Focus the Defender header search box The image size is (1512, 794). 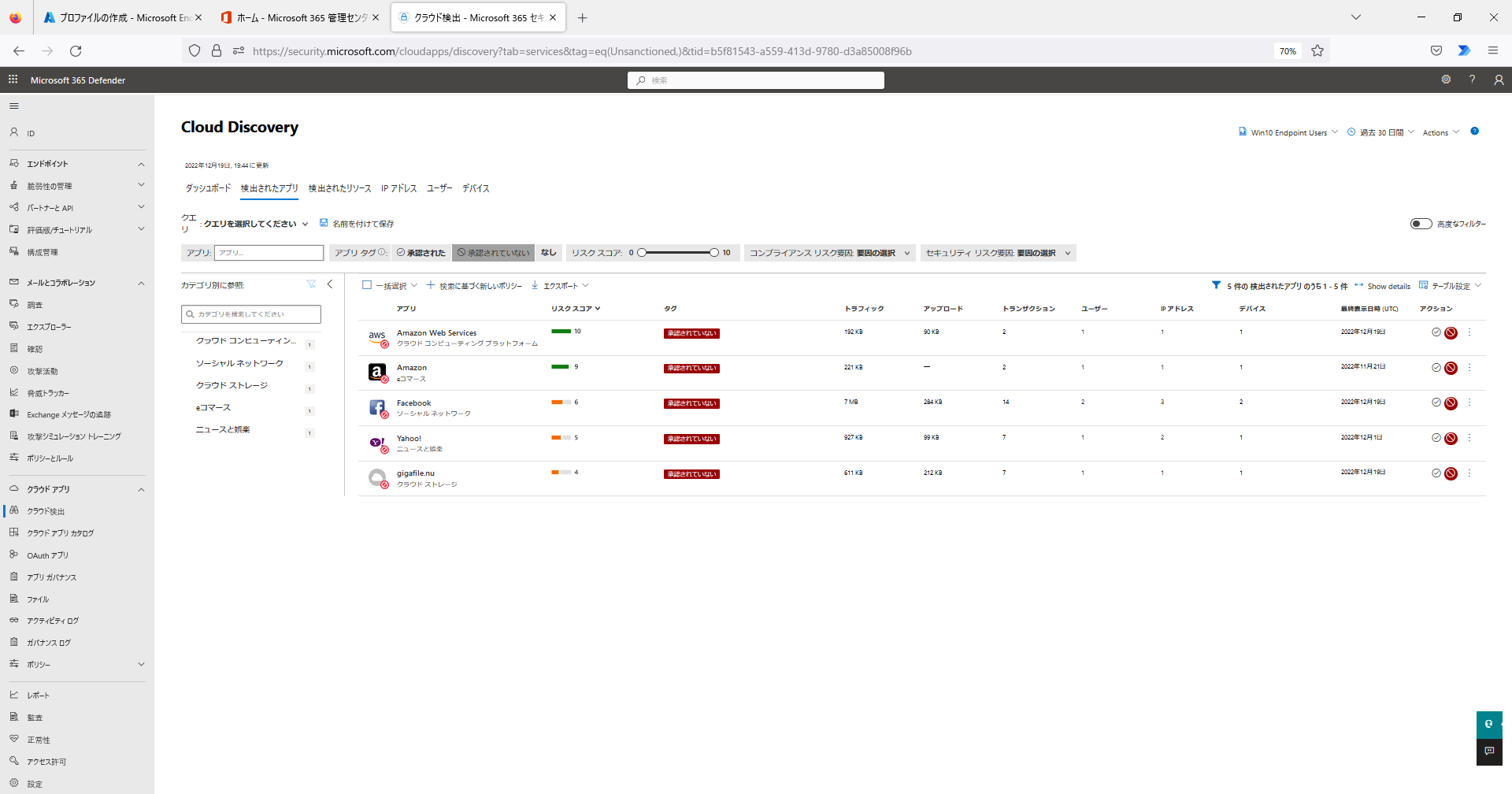tap(756, 80)
